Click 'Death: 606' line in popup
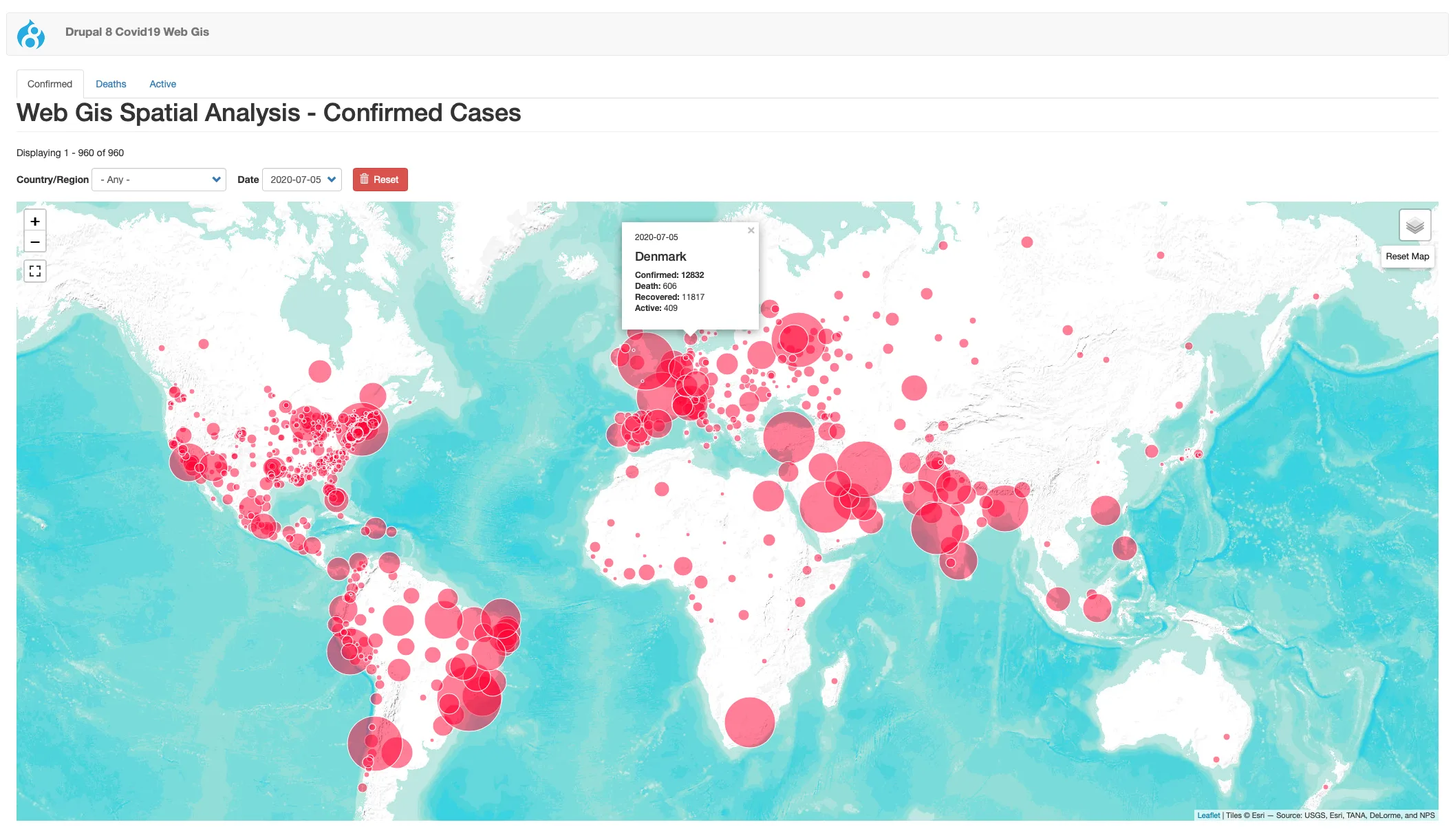The height and width of the screenshot is (840, 1453). click(x=656, y=286)
